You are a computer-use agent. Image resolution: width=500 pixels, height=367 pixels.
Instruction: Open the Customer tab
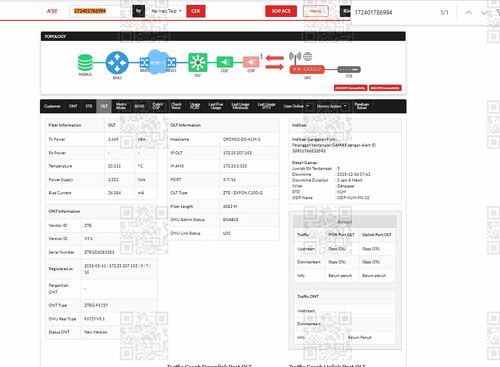(x=52, y=106)
